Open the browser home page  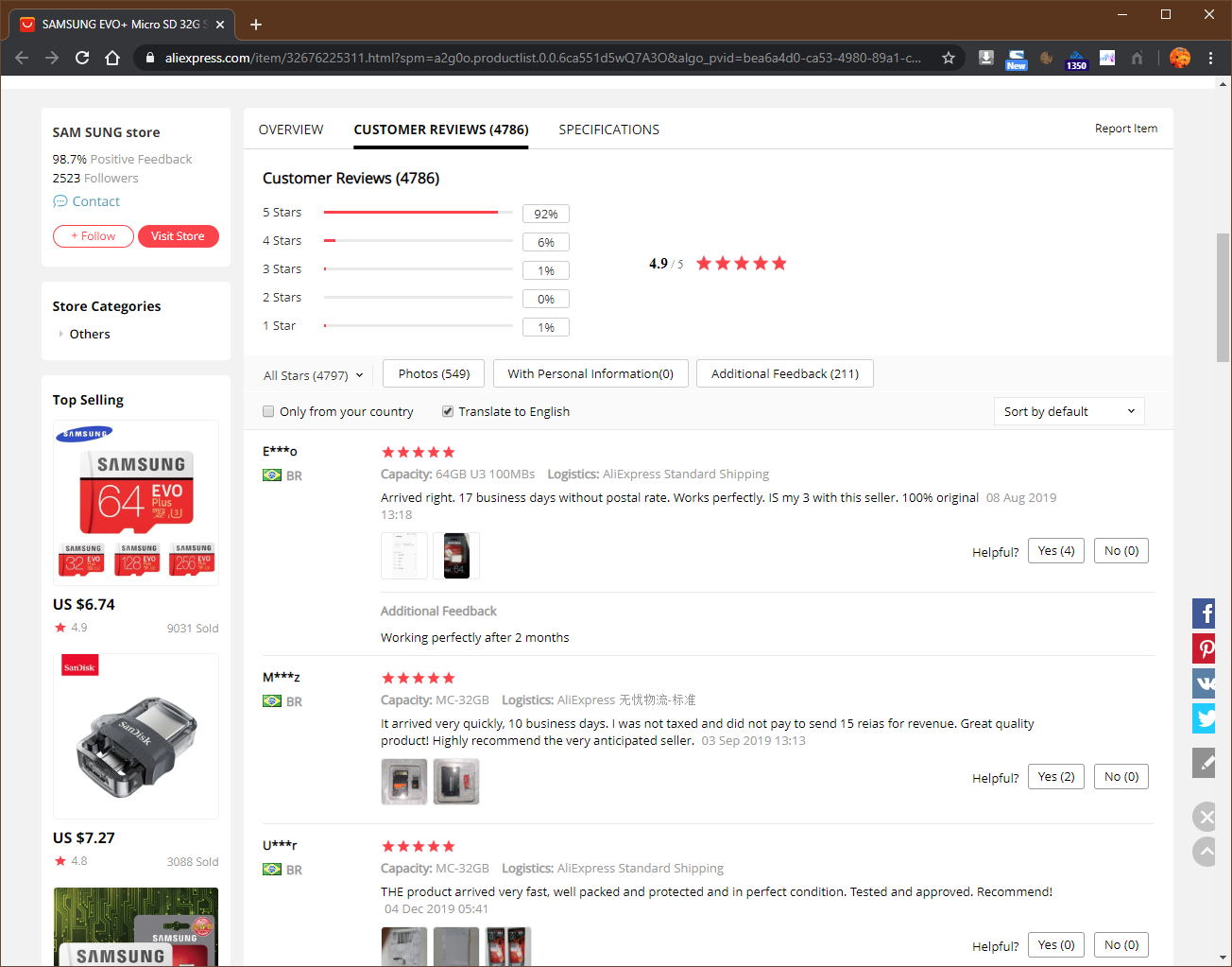112,58
